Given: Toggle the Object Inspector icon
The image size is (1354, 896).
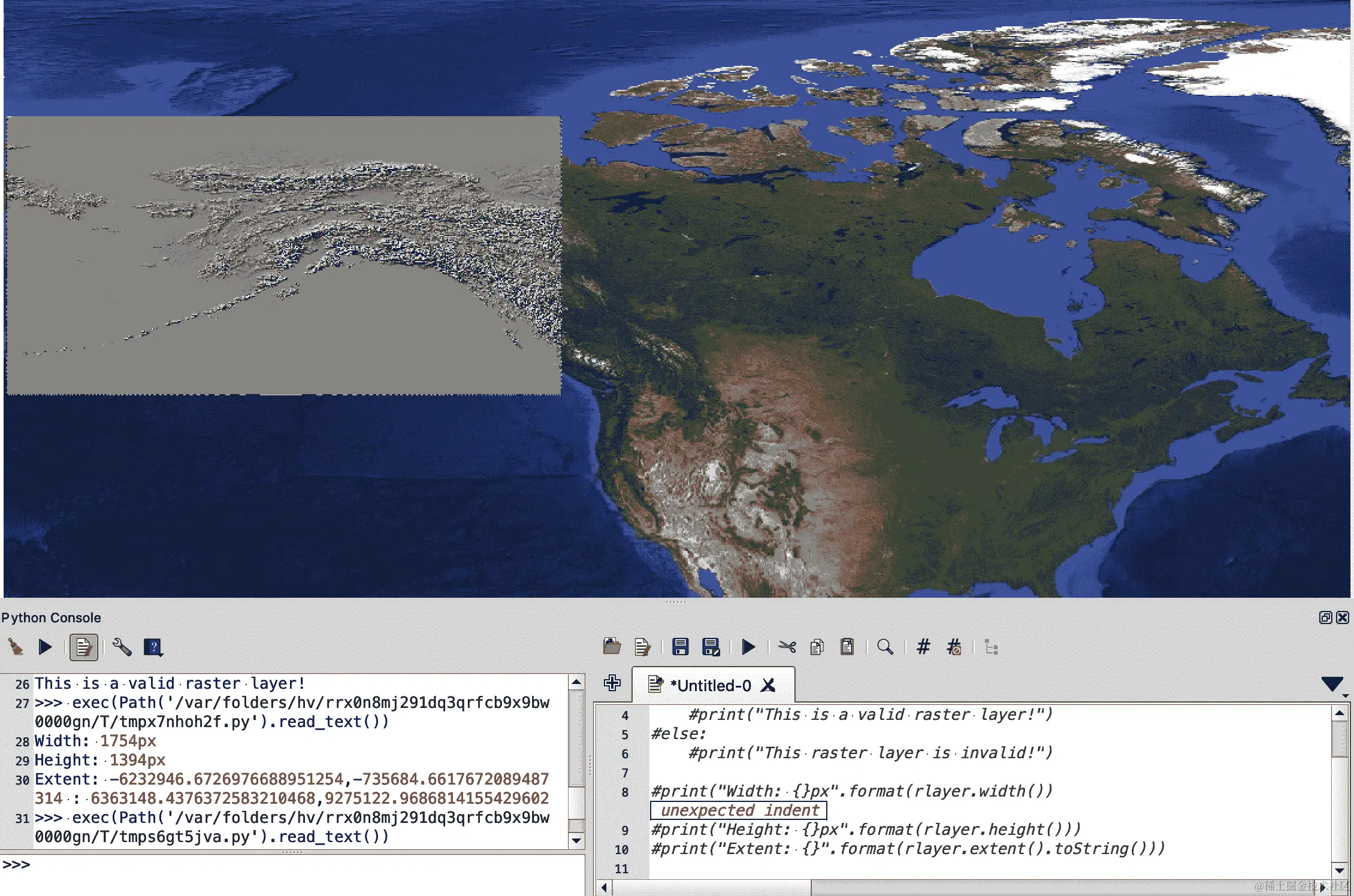Looking at the screenshot, I should coord(991,647).
